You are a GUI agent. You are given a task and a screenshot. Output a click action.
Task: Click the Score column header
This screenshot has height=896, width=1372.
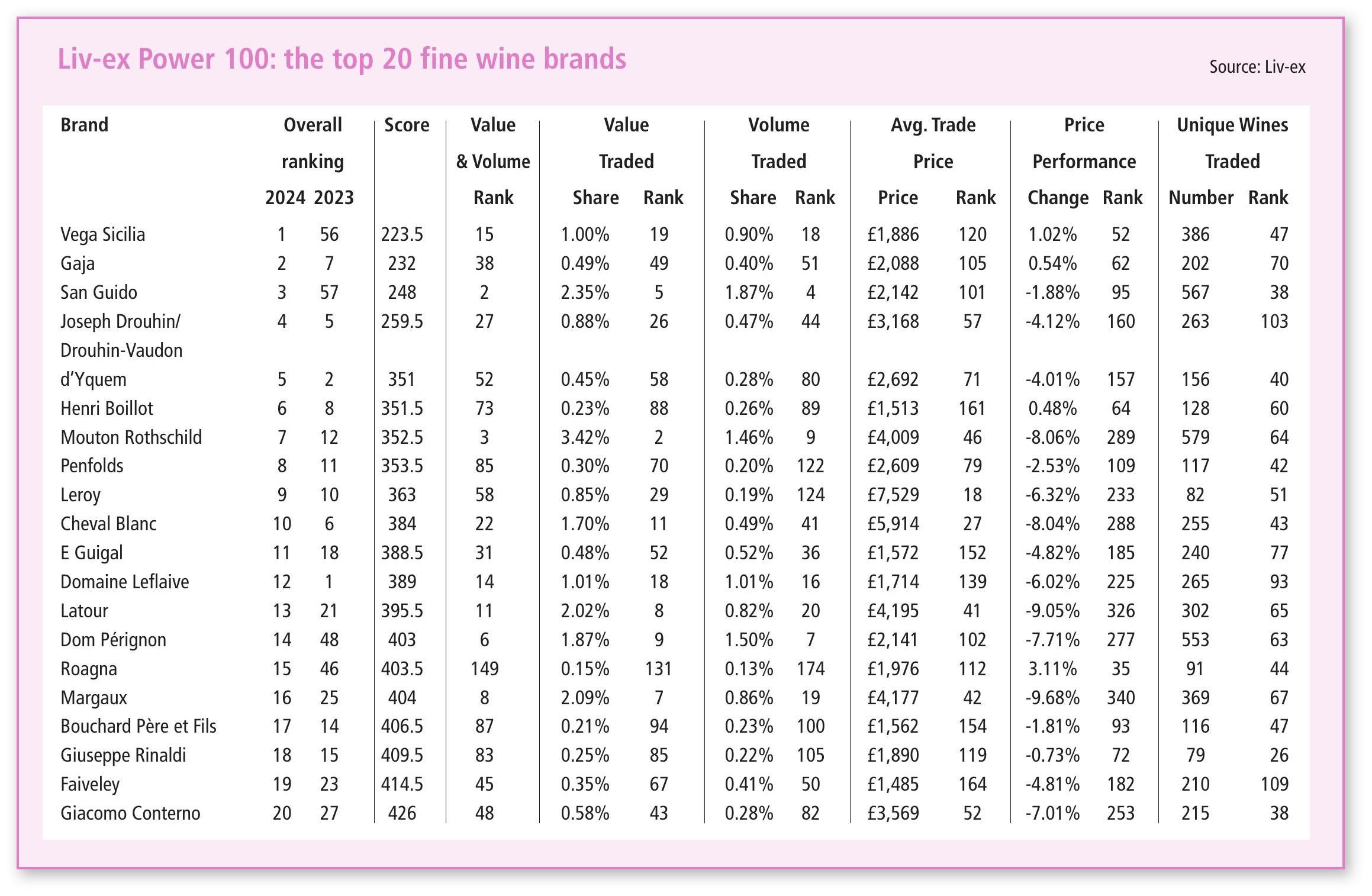[x=407, y=125]
